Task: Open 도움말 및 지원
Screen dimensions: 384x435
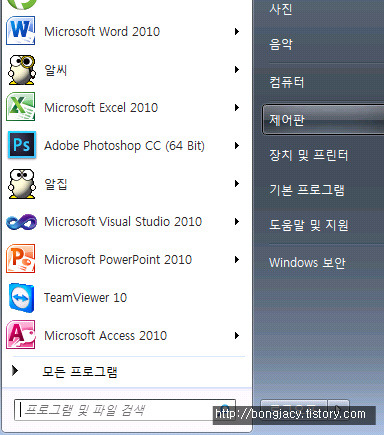Action: pyautogui.click(x=309, y=225)
